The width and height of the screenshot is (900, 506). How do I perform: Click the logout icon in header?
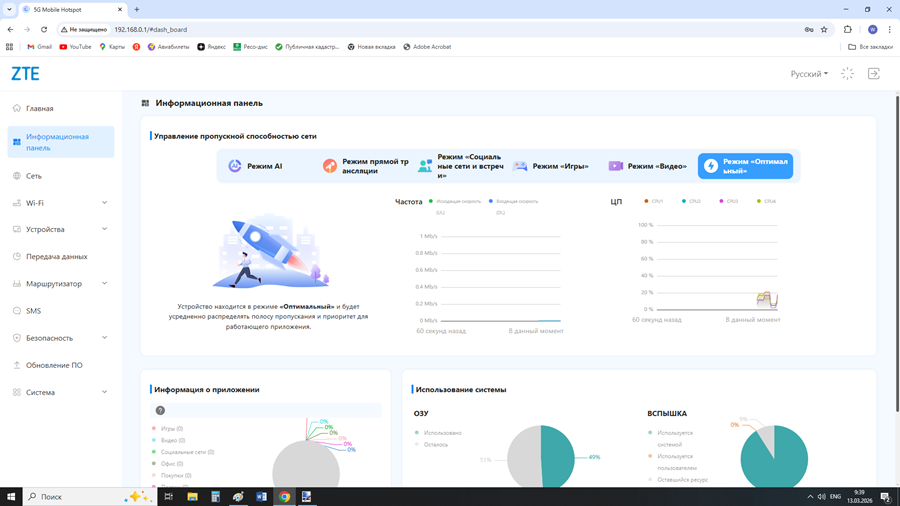coord(873,74)
